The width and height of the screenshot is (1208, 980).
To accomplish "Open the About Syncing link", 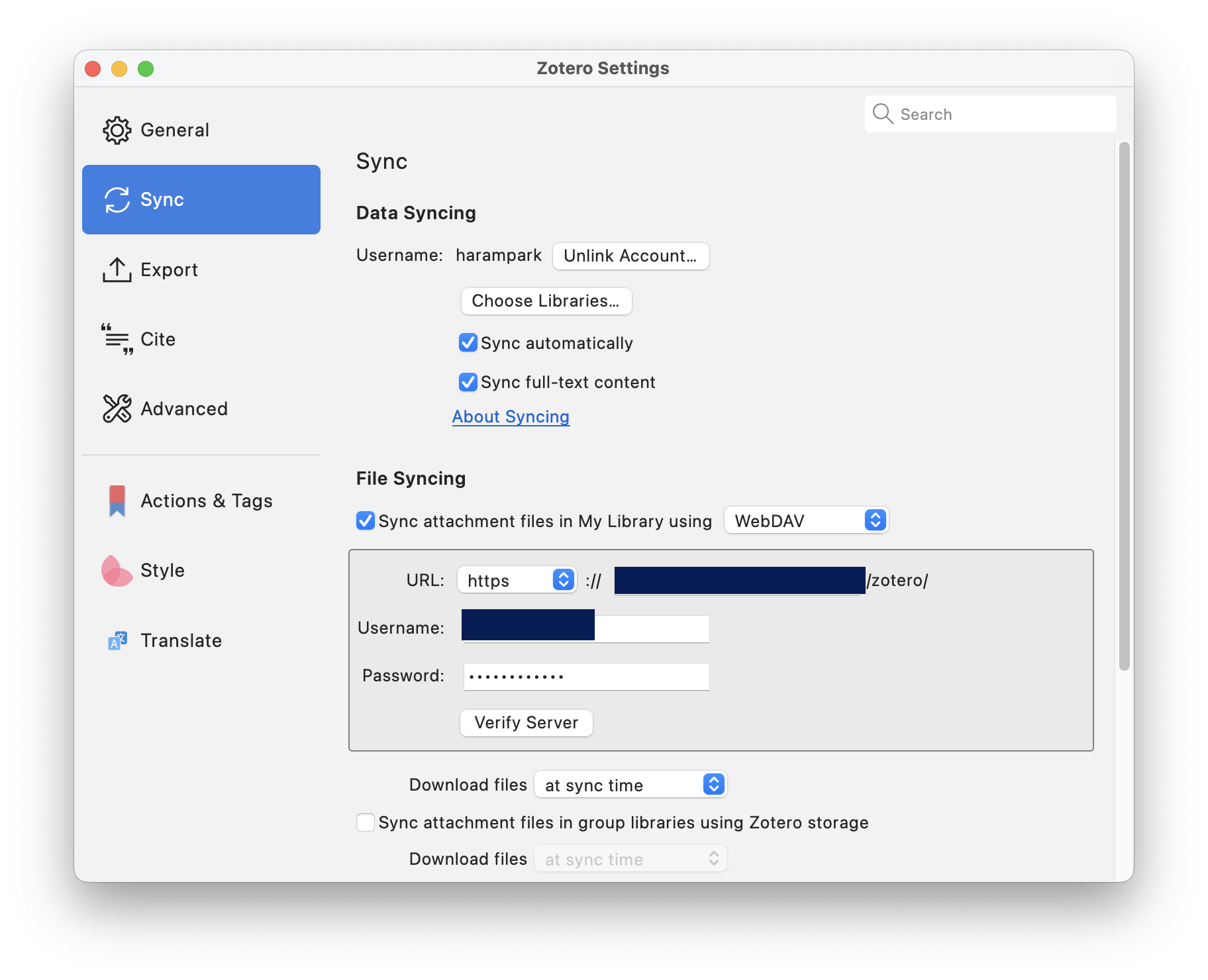I will [511, 416].
